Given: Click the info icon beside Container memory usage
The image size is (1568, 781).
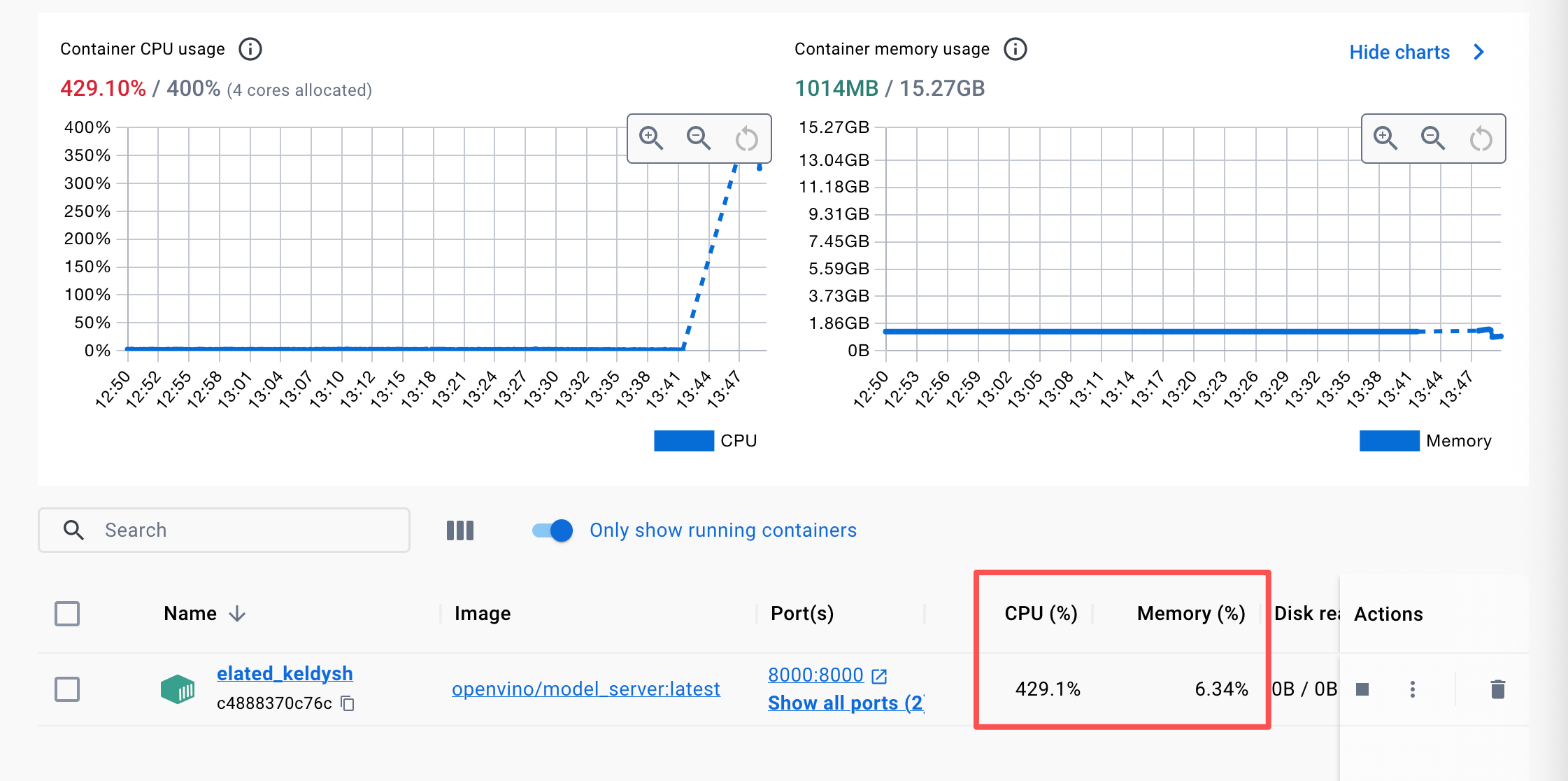Looking at the screenshot, I should pyautogui.click(x=1015, y=49).
